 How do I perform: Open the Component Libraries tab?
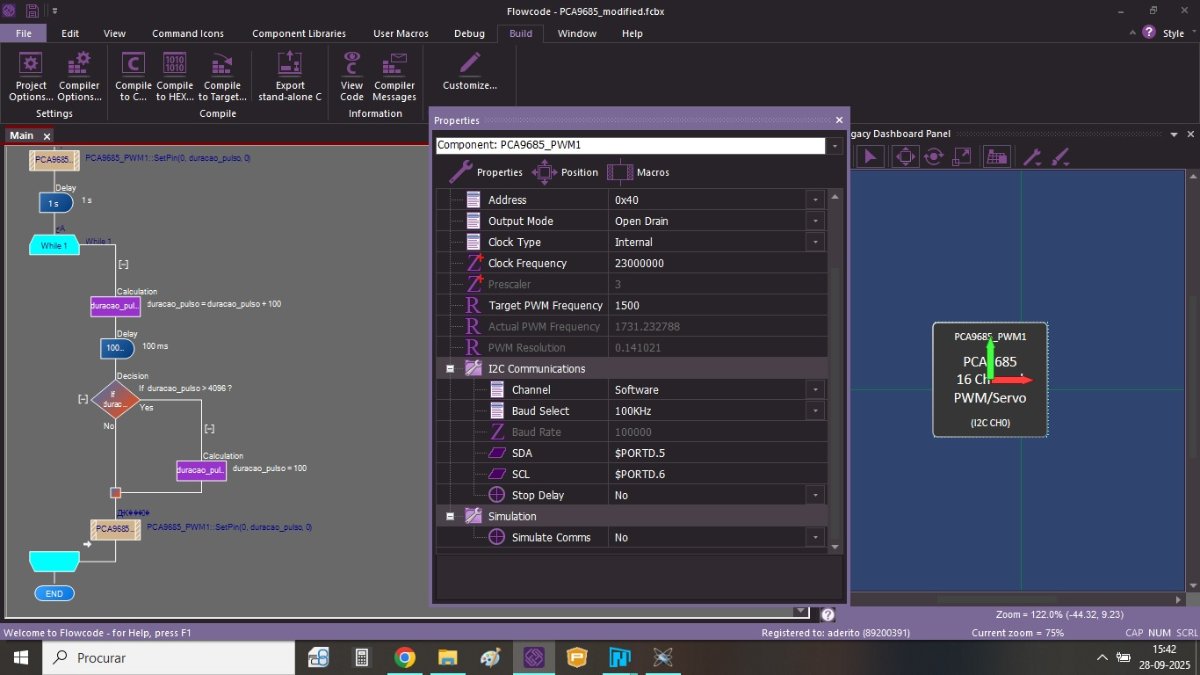point(298,33)
